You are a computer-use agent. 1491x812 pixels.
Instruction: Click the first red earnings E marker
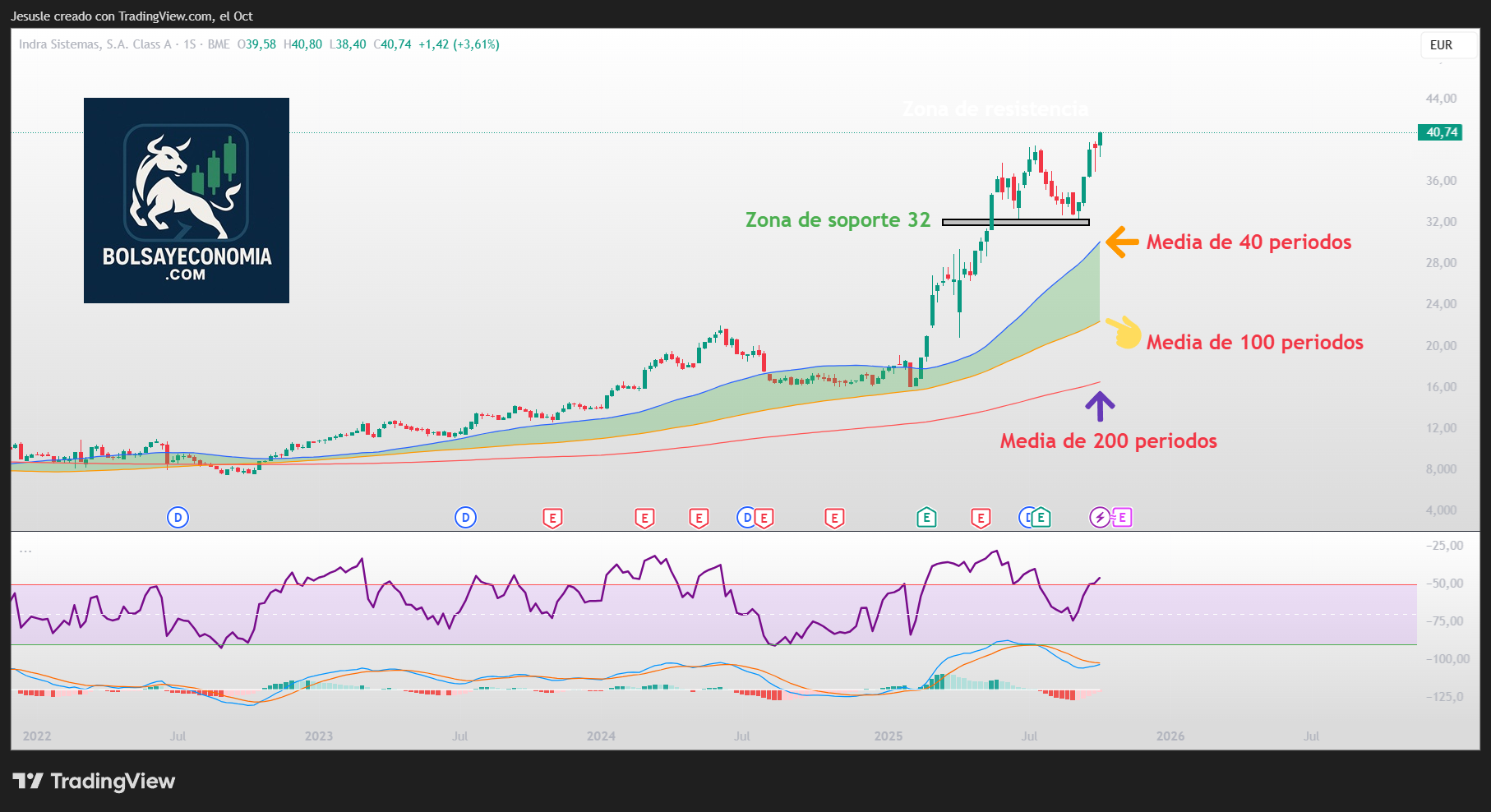tap(552, 518)
